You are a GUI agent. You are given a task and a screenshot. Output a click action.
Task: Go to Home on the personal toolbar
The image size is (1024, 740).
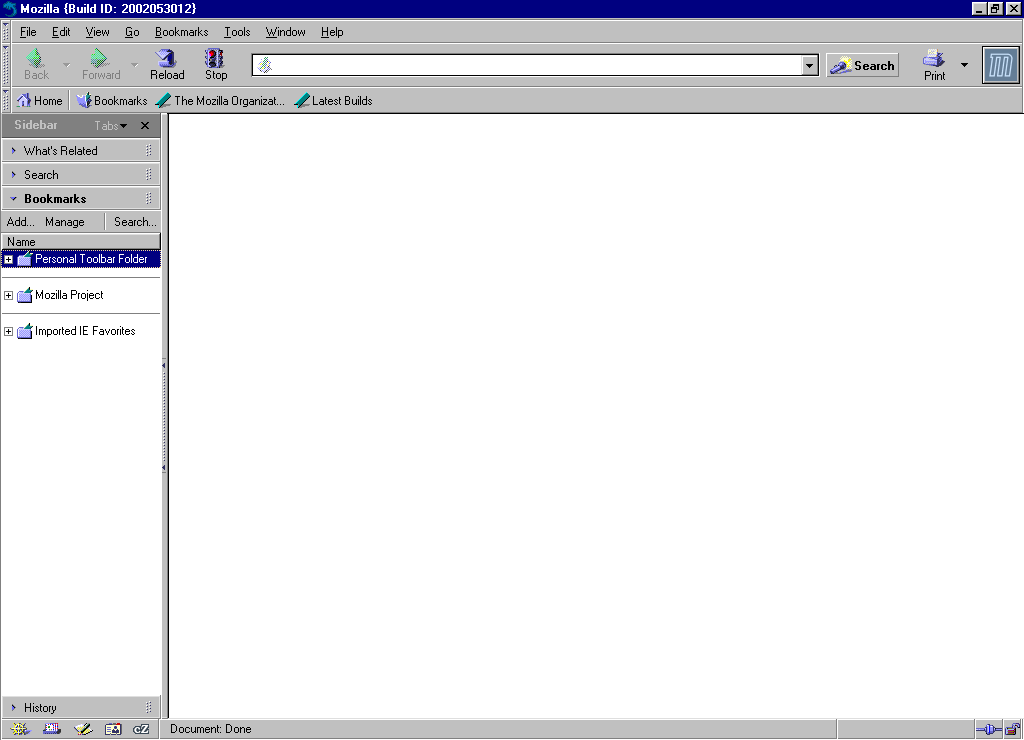coord(40,101)
